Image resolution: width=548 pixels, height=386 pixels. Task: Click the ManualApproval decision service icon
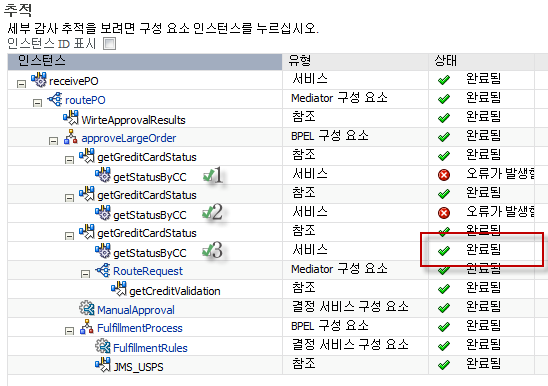pos(87,308)
